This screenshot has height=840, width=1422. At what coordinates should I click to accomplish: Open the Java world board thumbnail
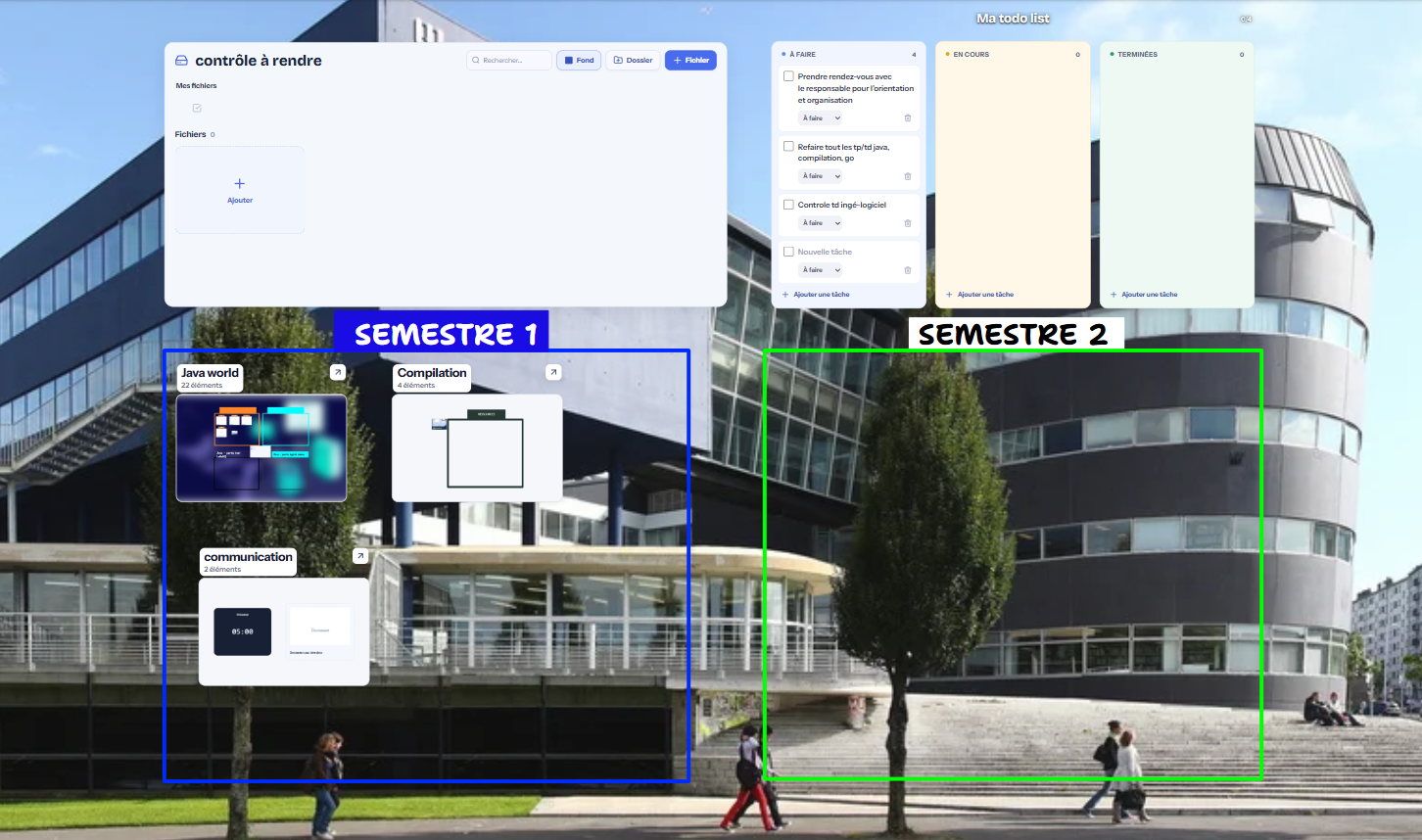(x=261, y=448)
